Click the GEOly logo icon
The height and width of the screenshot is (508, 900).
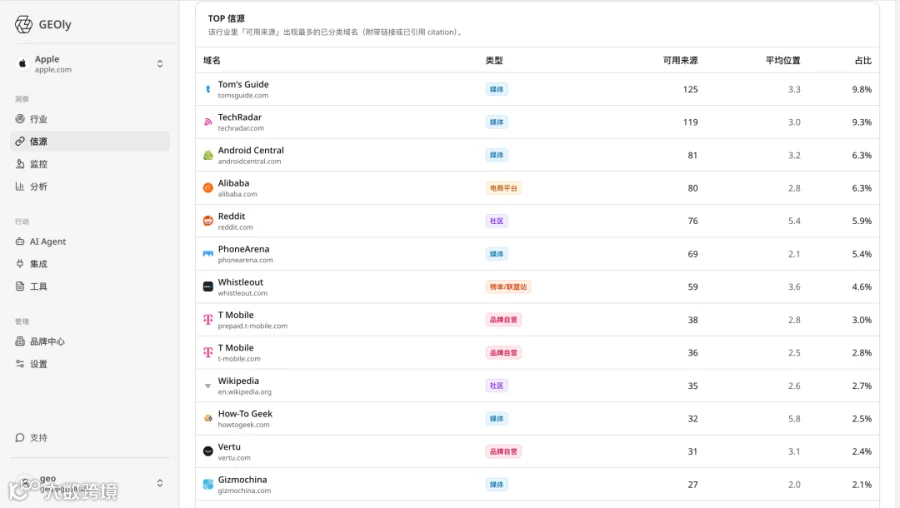tap(24, 24)
